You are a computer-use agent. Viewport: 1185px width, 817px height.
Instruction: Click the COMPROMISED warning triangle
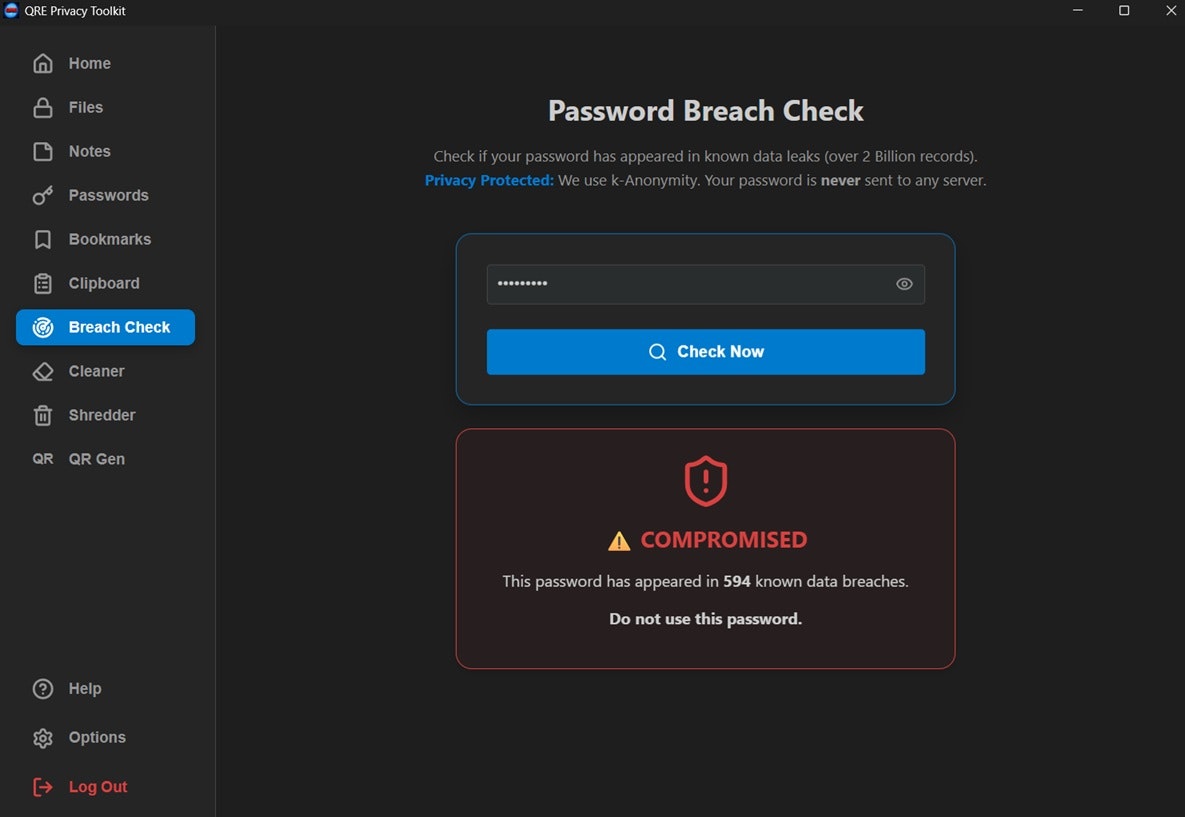click(x=621, y=540)
